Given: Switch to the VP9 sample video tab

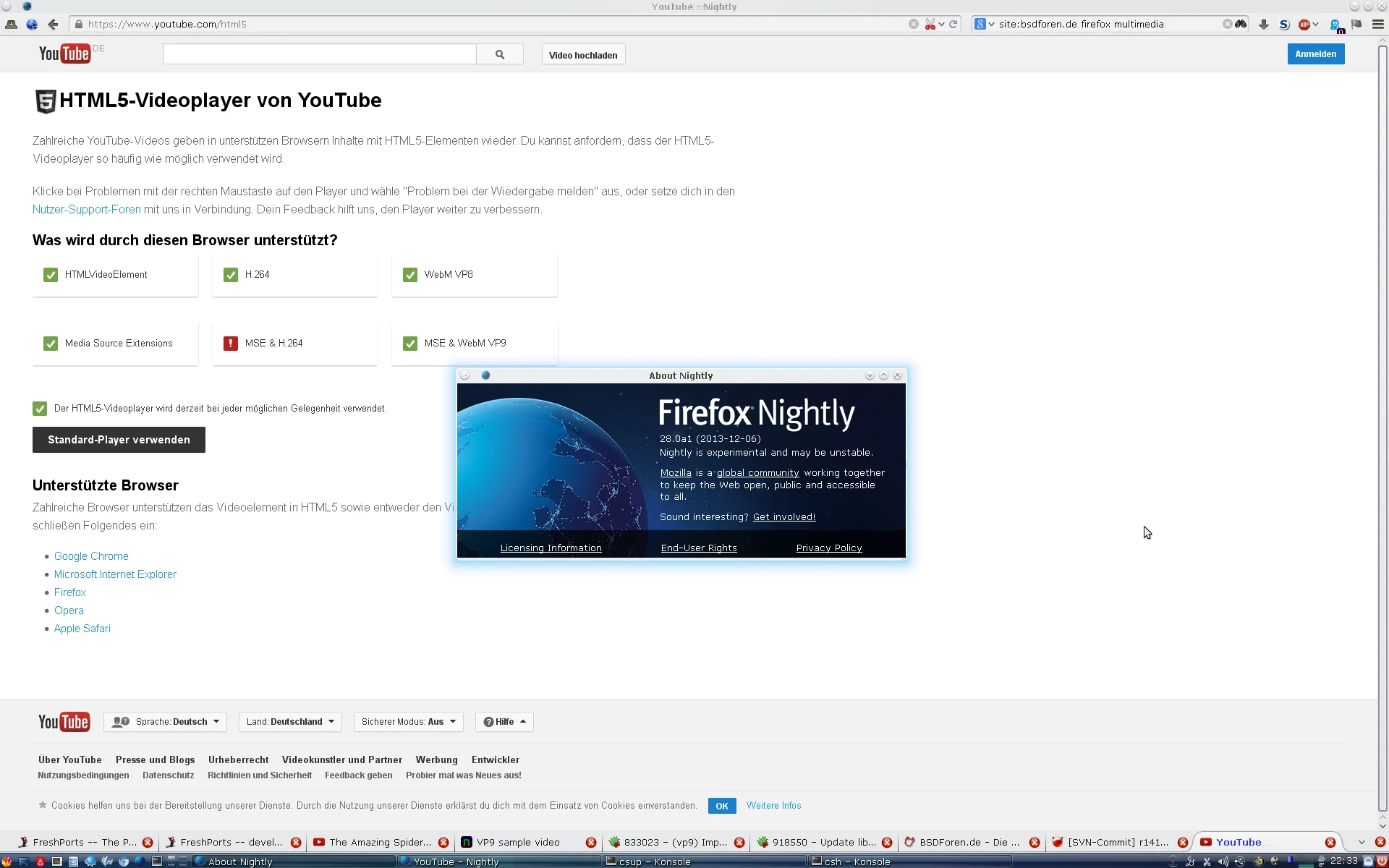Looking at the screenshot, I should pyautogui.click(x=518, y=842).
